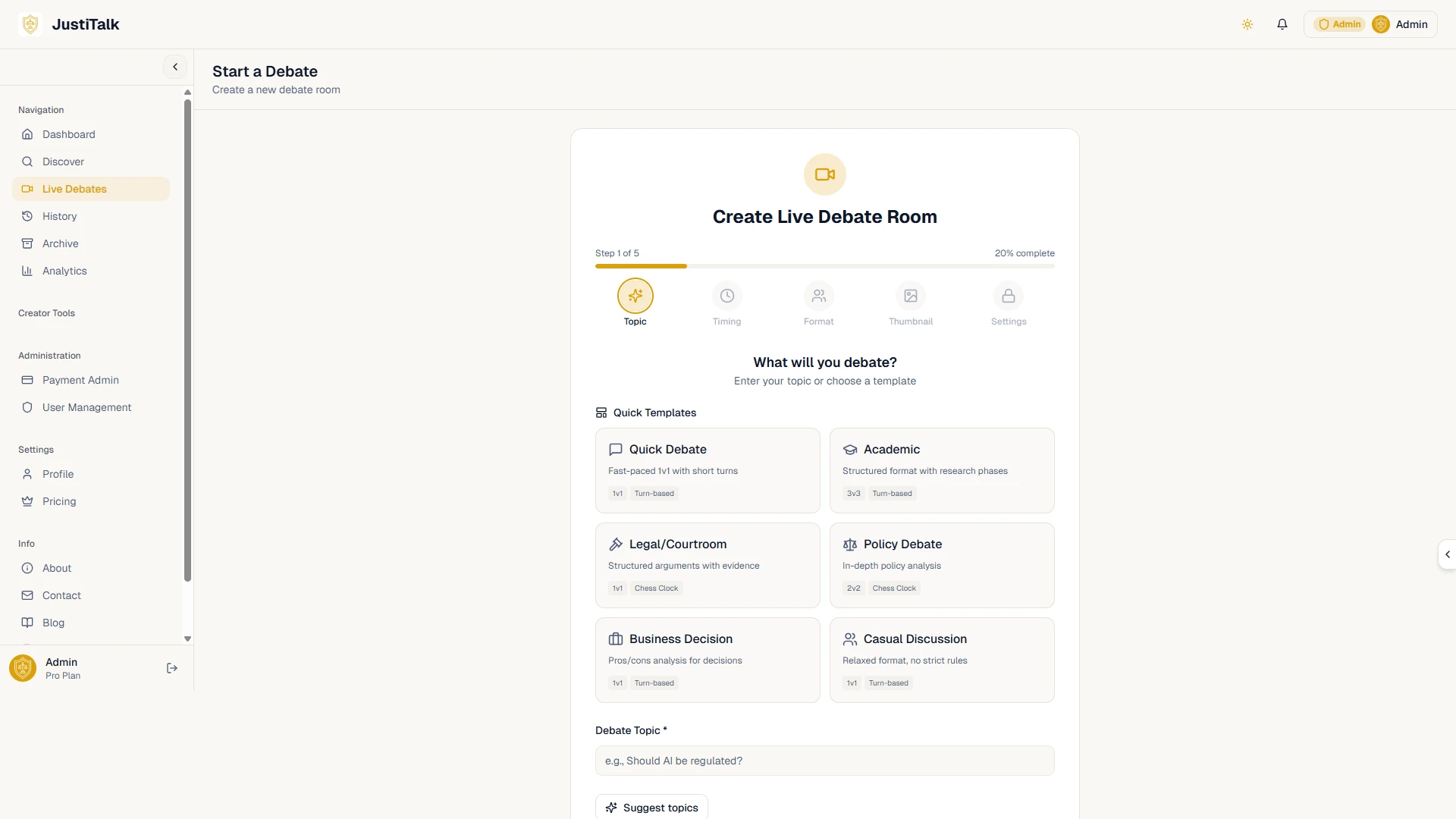The height and width of the screenshot is (819, 1456).
Task: Click the About info icon
Action: (27, 568)
